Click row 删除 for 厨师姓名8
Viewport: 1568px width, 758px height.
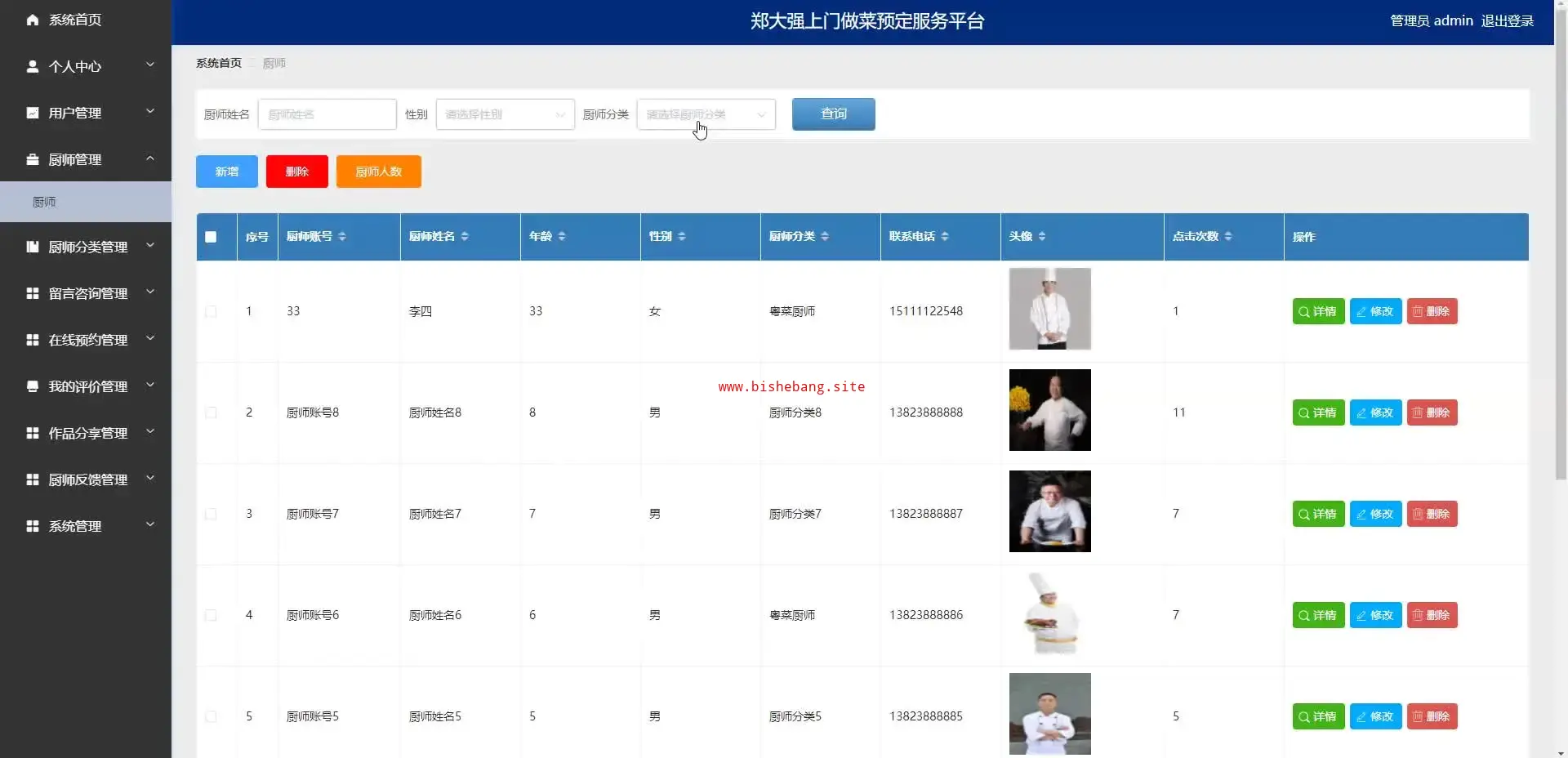1432,412
